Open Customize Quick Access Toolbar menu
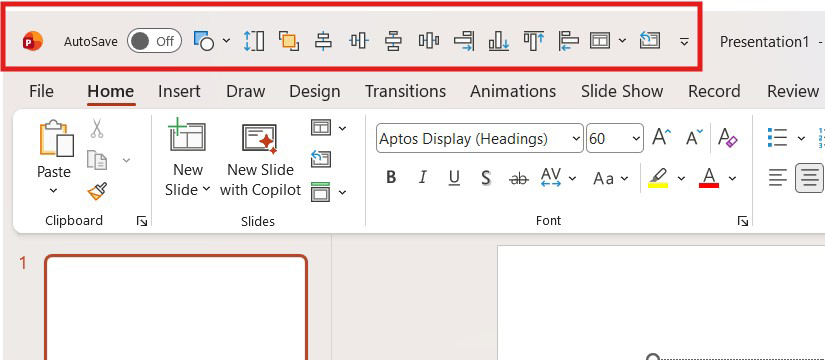The image size is (825, 360). click(x=684, y=41)
